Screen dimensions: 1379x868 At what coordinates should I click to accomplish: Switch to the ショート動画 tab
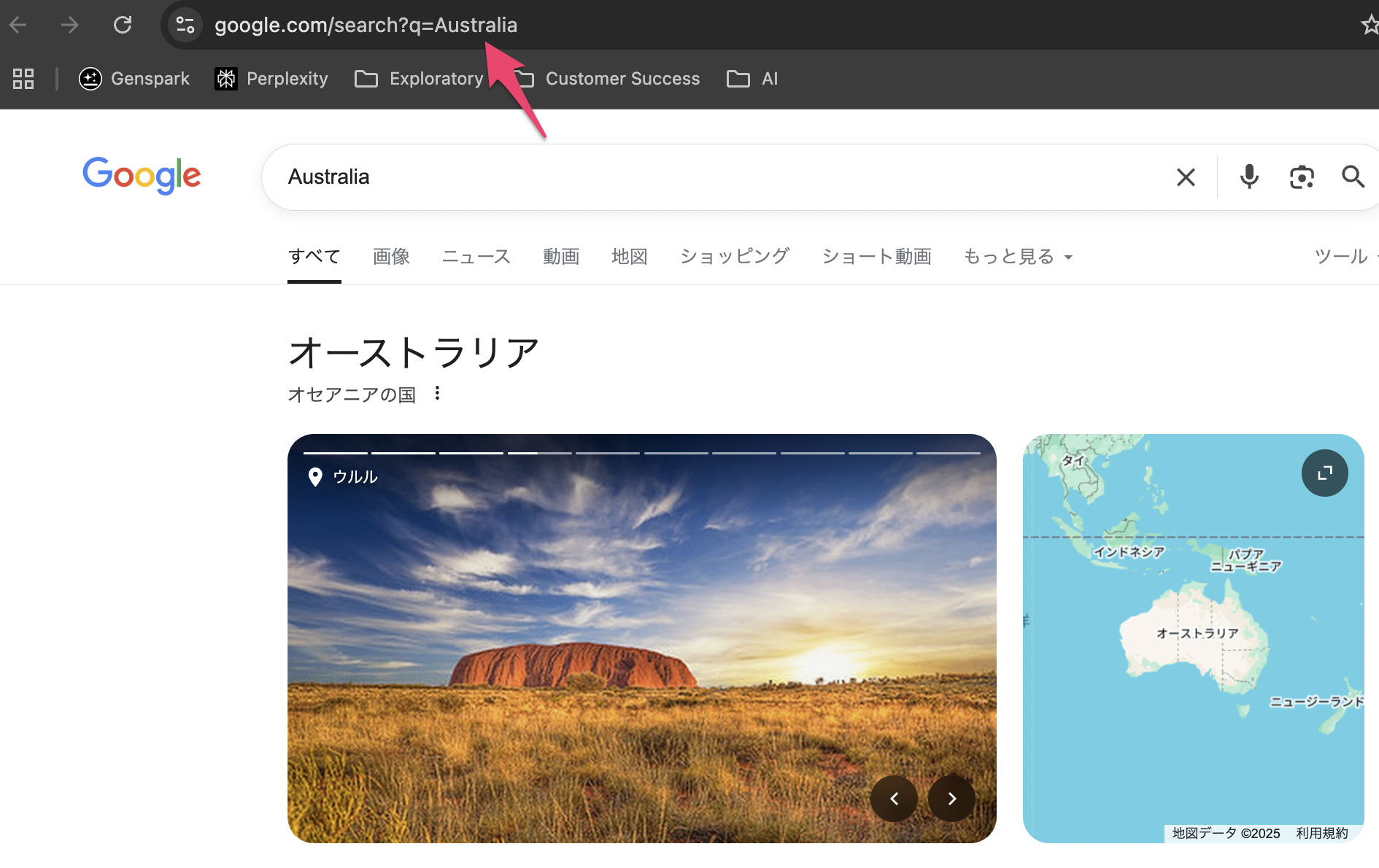pos(877,257)
